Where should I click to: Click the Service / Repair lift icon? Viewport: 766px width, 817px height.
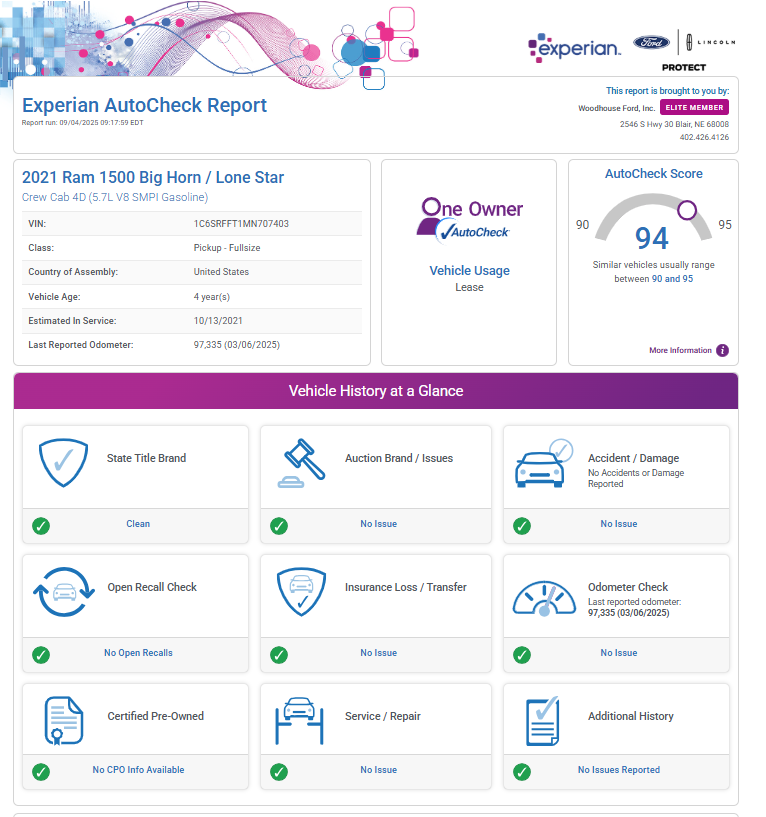tap(303, 721)
